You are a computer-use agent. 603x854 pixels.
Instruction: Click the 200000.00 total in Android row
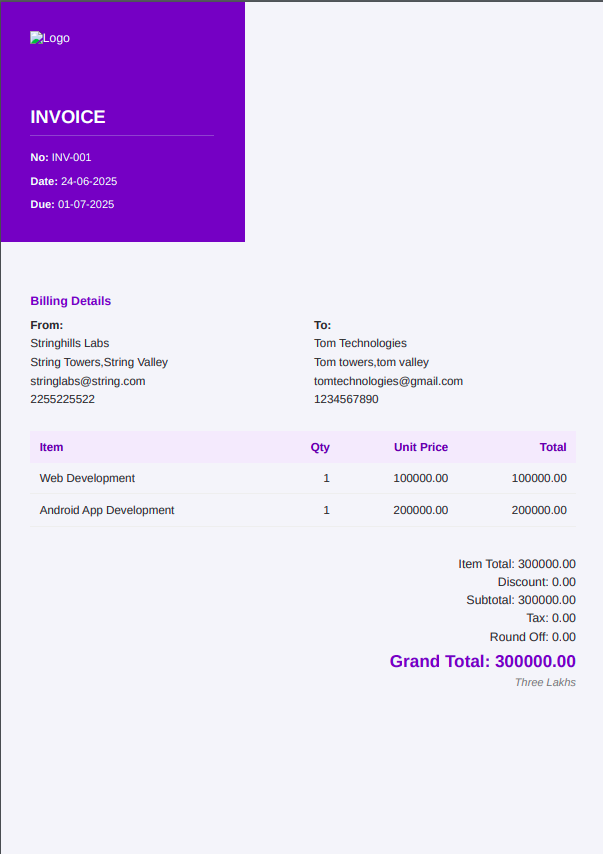tap(539, 510)
